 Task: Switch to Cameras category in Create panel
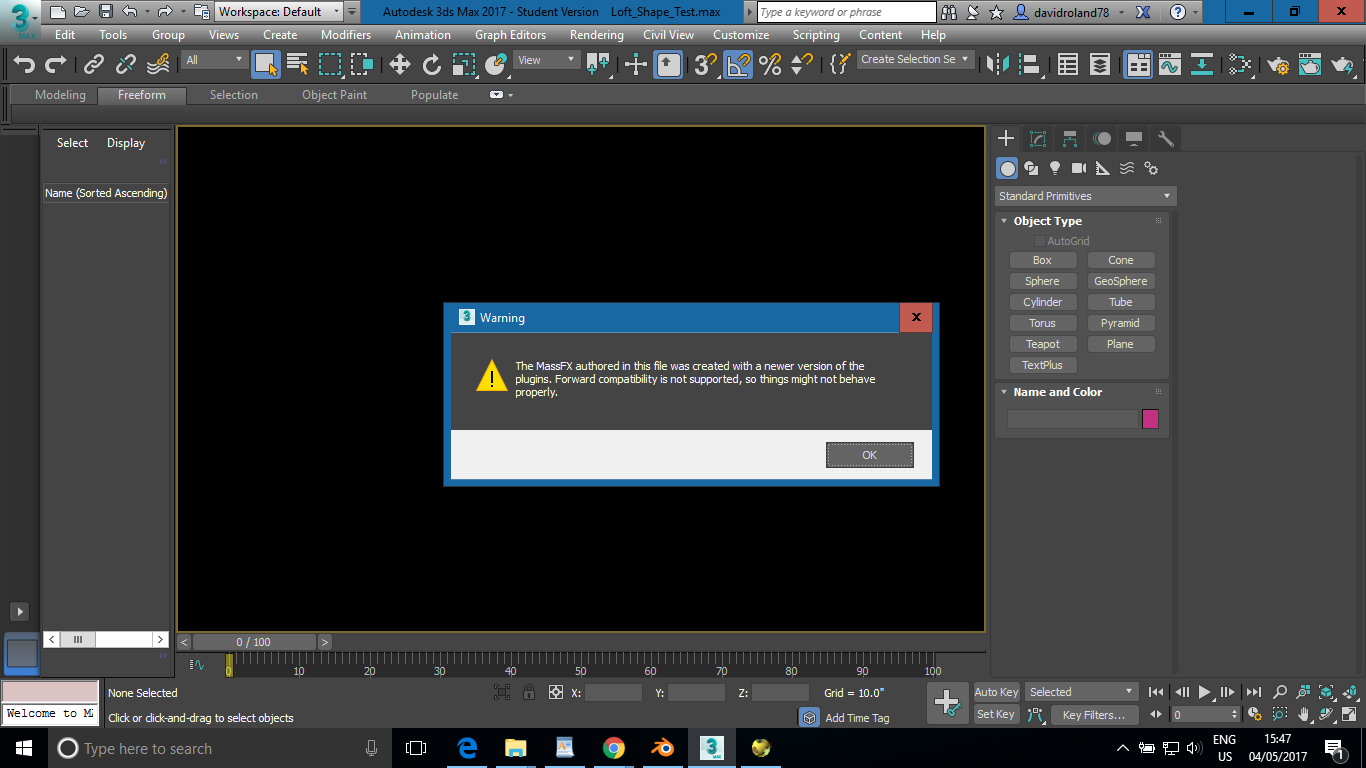[1079, 168]
